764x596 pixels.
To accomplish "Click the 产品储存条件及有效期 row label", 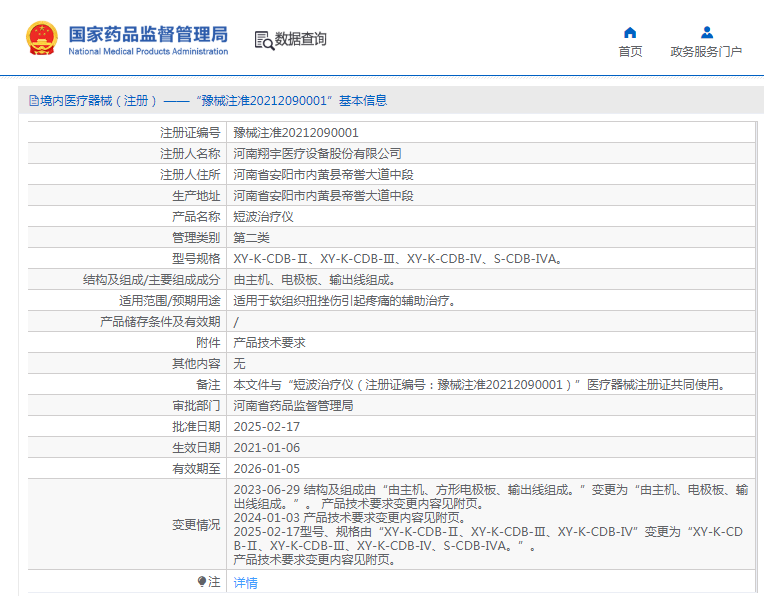I will click(x=160, y=322).
